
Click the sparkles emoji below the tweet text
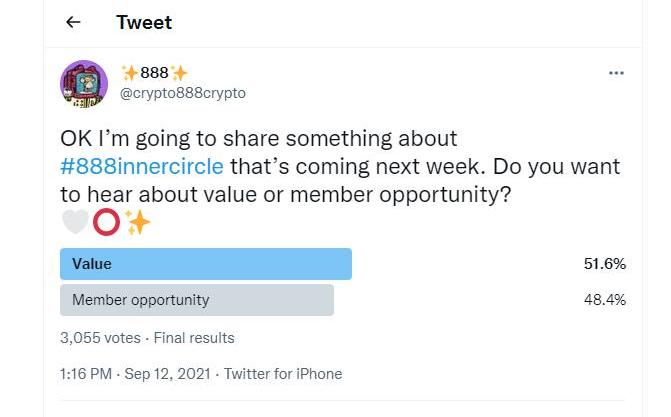[x=137, y=222]
